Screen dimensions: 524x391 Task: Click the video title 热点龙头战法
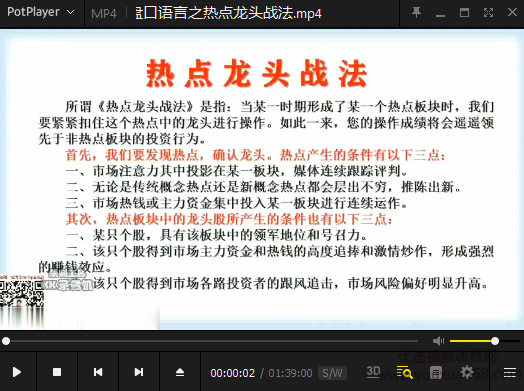point(257,74)
